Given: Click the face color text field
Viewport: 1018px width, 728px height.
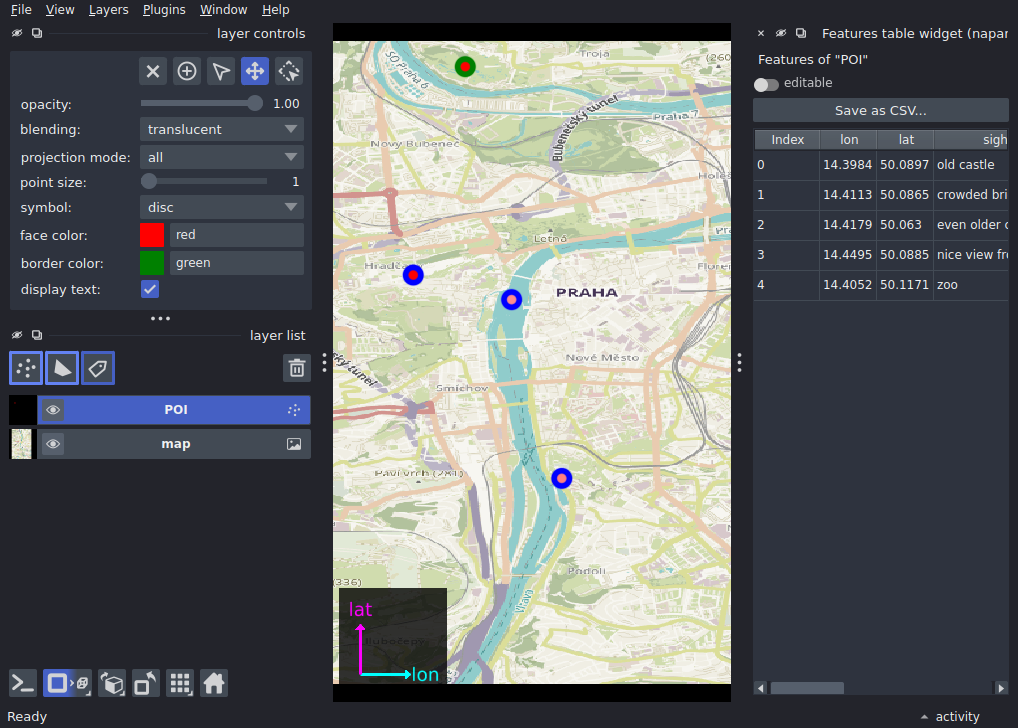Looking at the screenshot, I should [236, 235].
